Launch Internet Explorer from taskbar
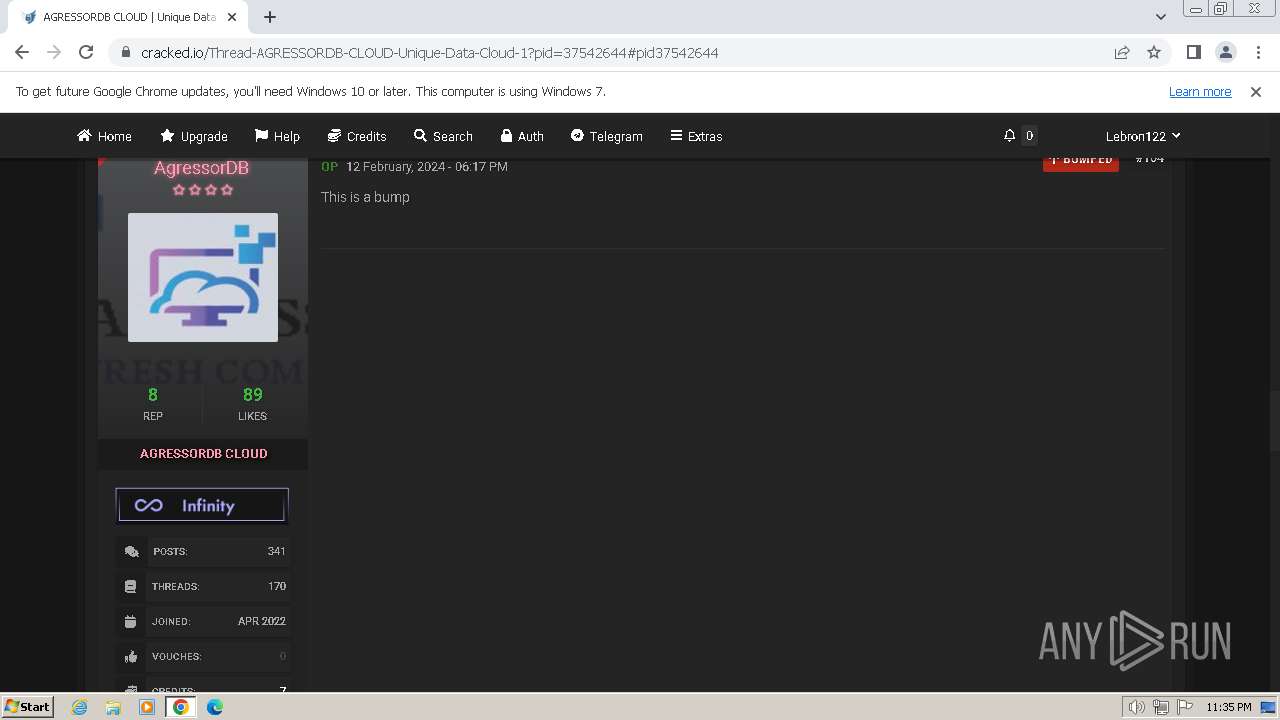This screenshot has width=1280, height=720. pyautogui.click(x=80, y=707)
